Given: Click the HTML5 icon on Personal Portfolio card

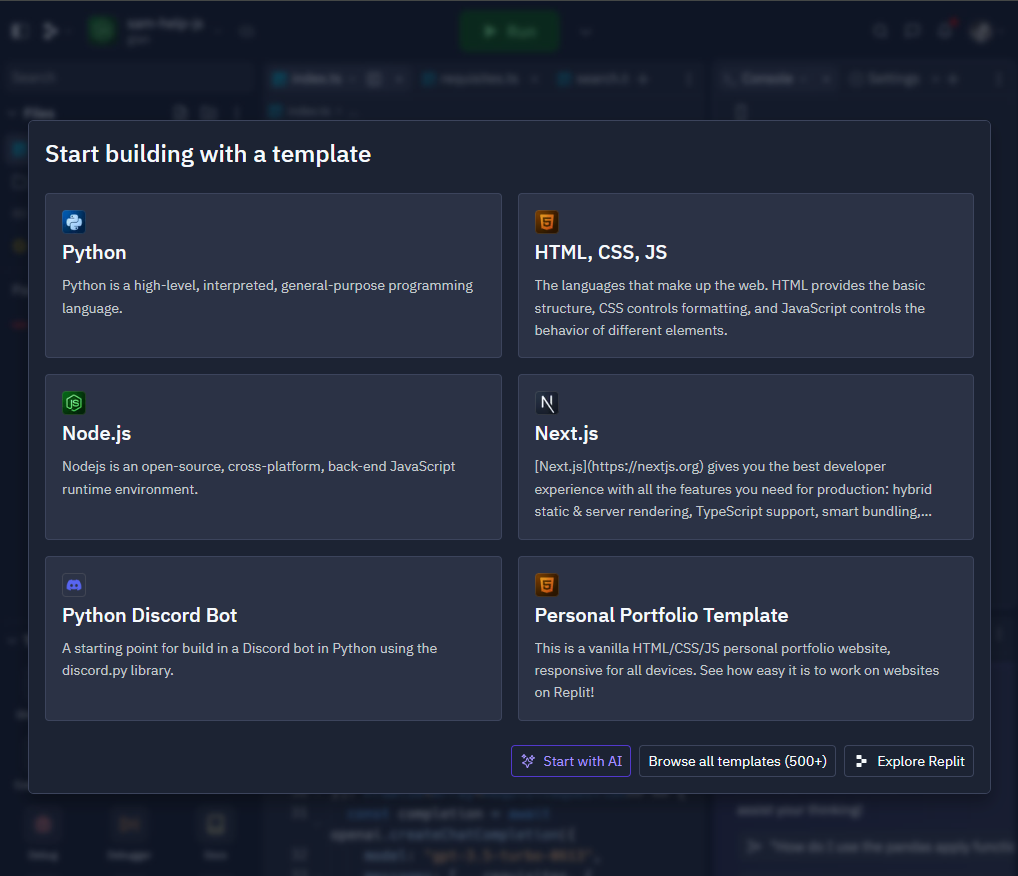Looking at the screenshot, I should click(547, 585).
